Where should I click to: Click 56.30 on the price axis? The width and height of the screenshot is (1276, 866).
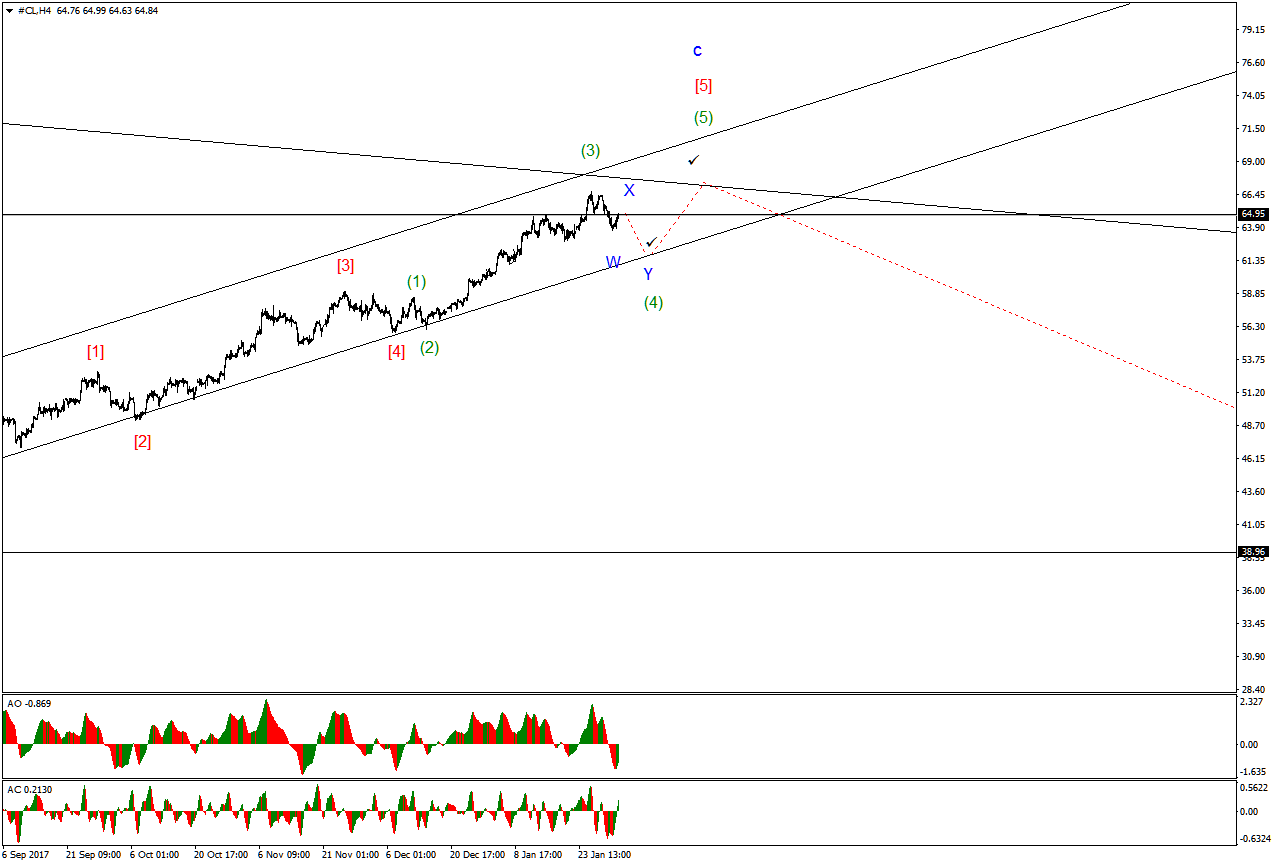coord(1254,327)
